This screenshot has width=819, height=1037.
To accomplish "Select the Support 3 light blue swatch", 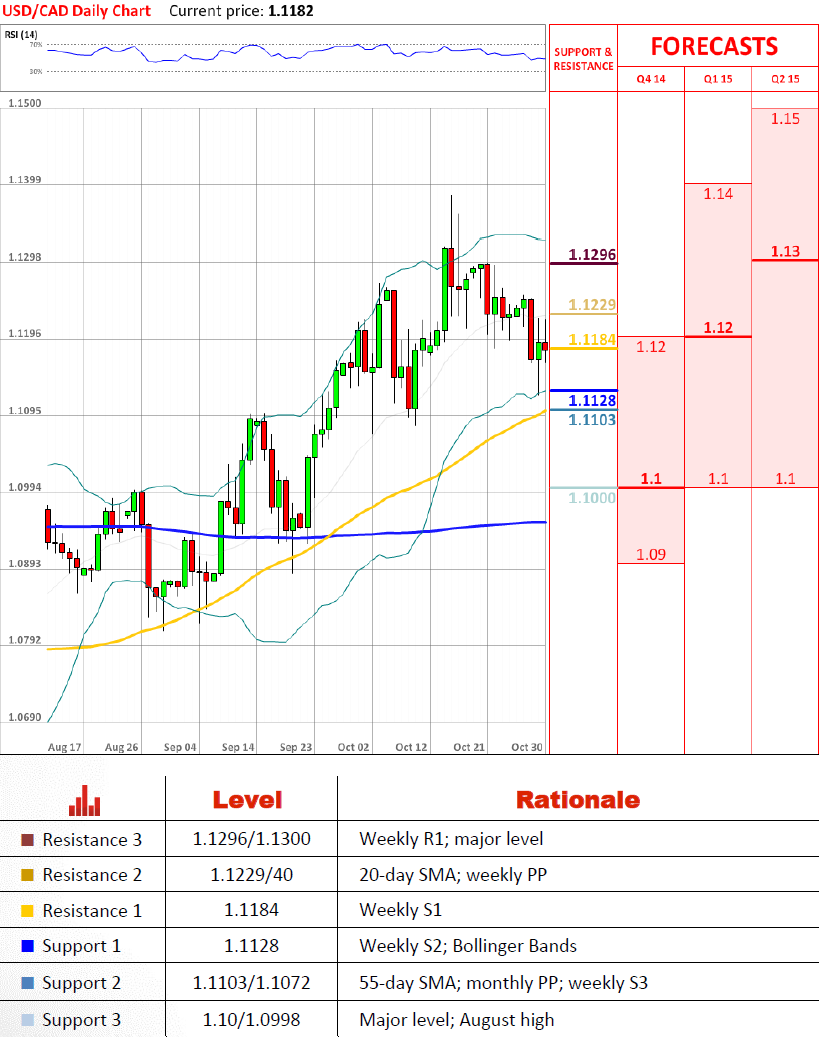I will coord(27,1020).
